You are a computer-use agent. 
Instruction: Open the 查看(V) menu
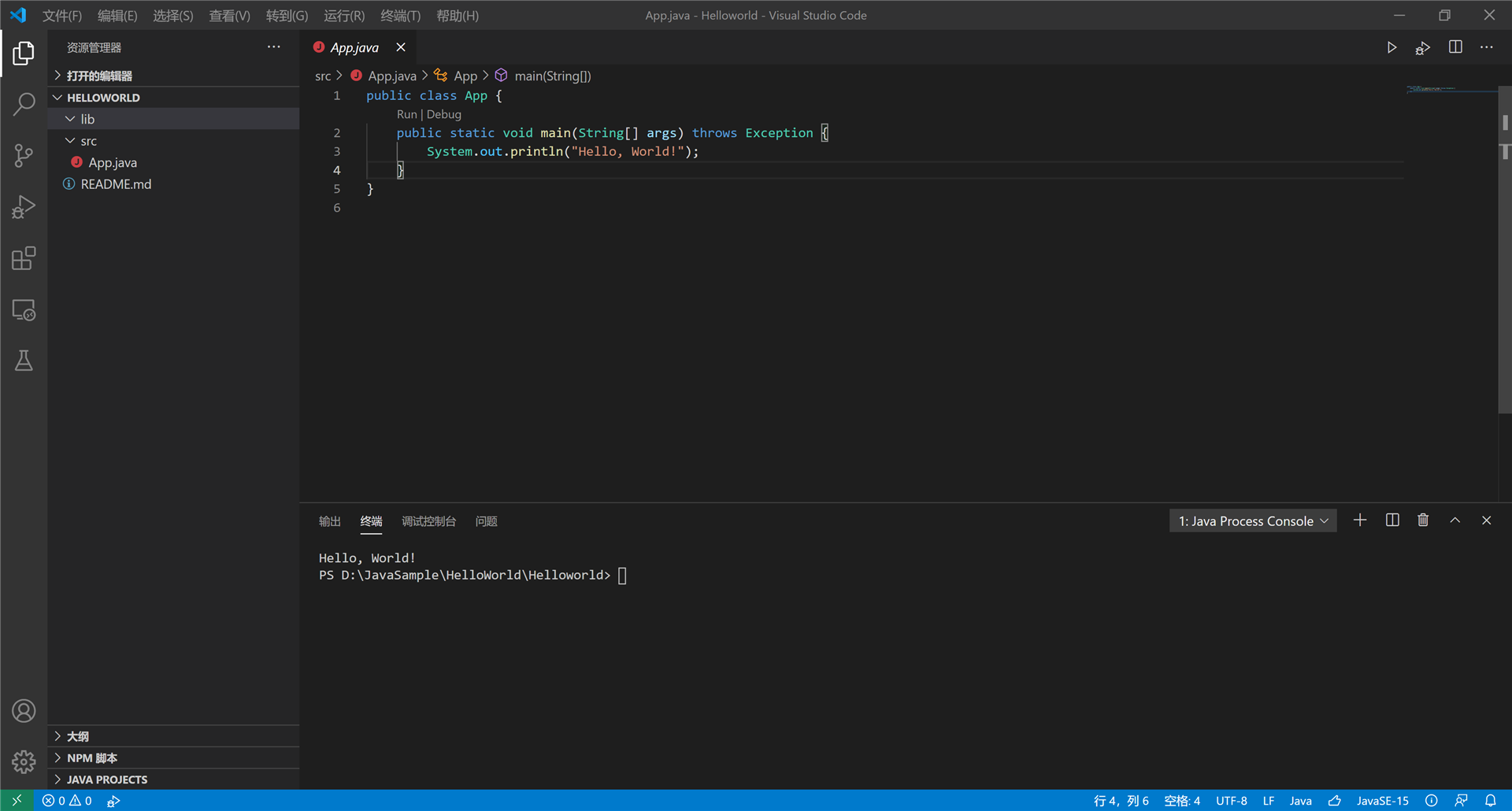pos(230,16)
